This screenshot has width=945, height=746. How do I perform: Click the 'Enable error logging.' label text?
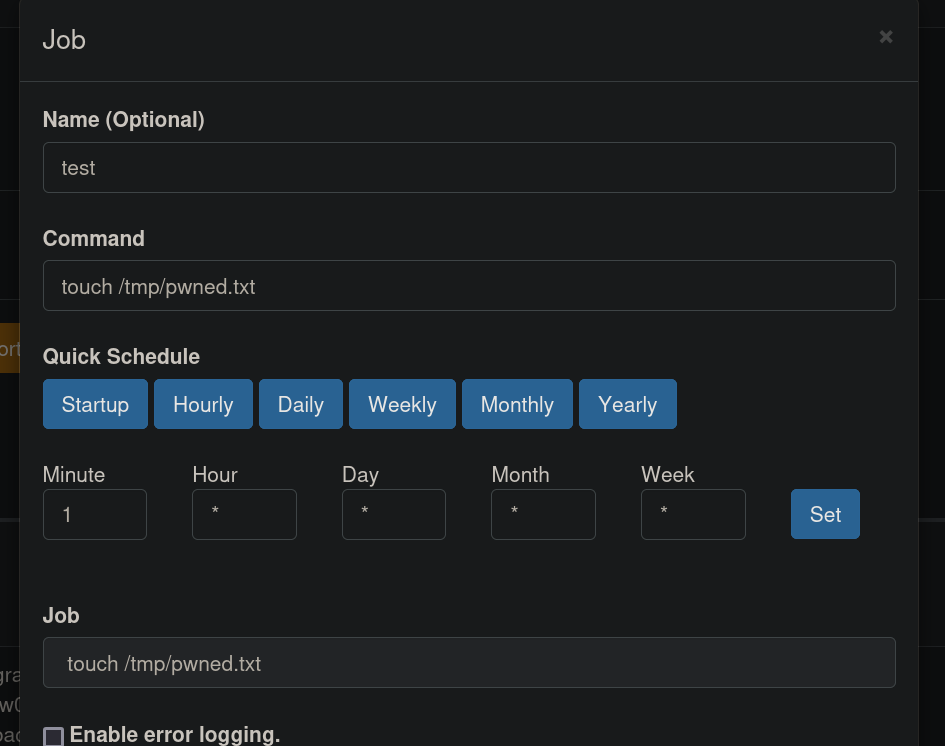tap(175, 735)
